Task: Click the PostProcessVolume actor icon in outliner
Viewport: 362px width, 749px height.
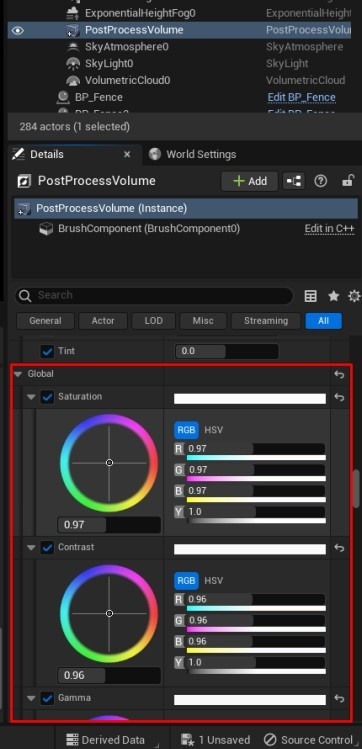Action: click(x=73, y=31)
